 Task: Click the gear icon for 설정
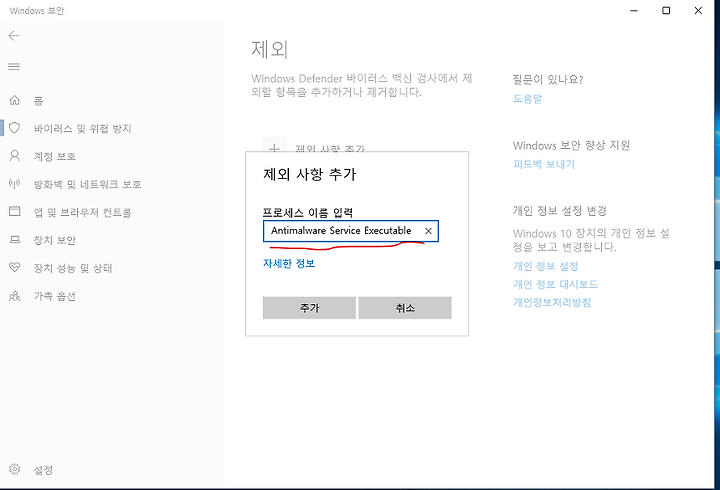[x=15, y=469]
